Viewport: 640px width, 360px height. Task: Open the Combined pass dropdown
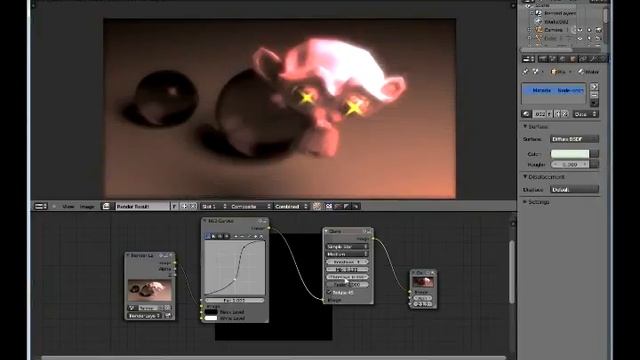[x=291, y=206]
